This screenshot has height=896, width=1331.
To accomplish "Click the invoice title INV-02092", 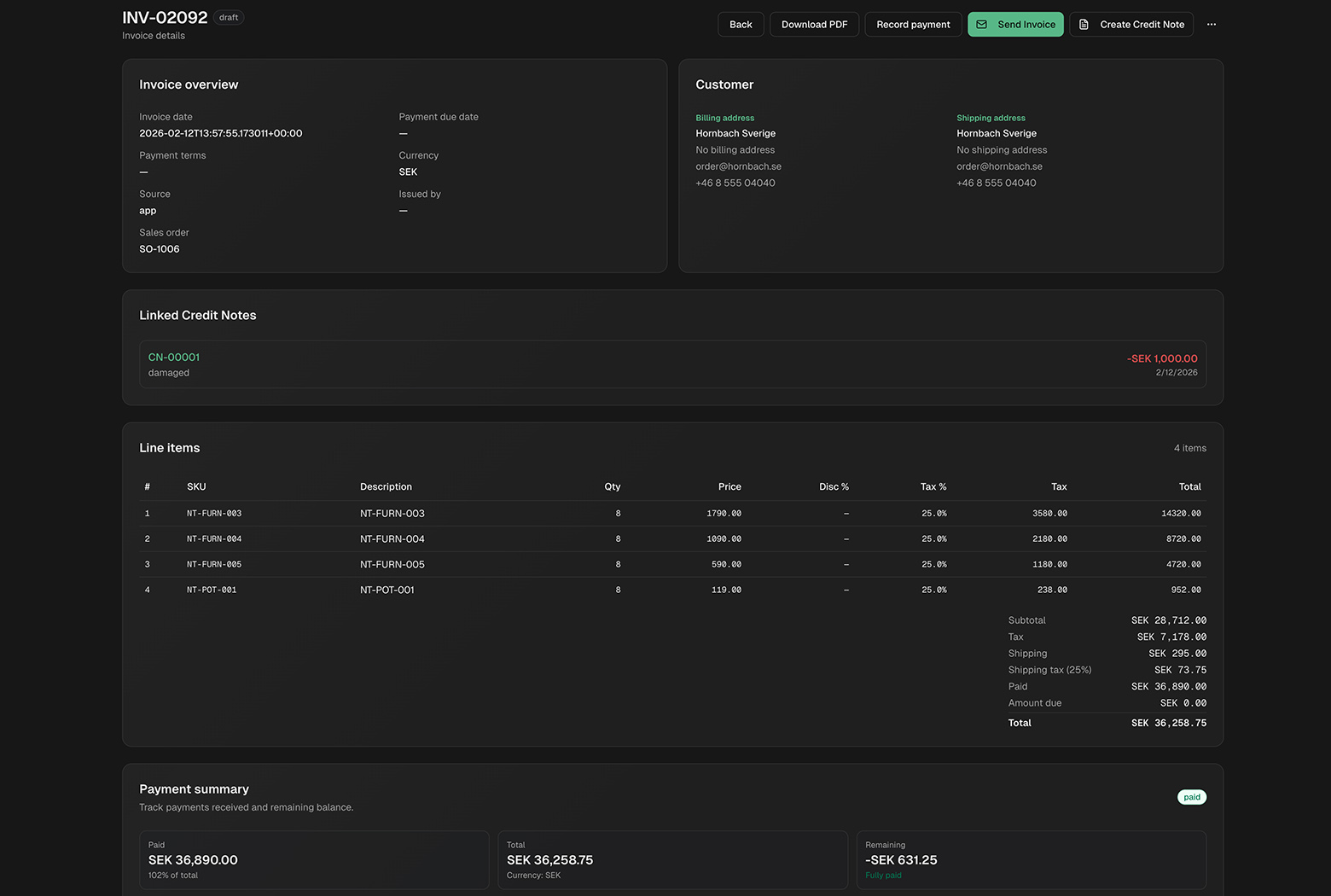I will coord(164,16).
